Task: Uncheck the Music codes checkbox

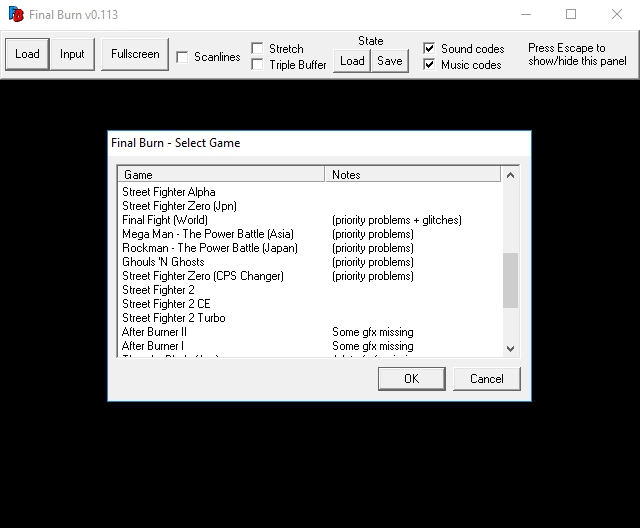Action: [429, 64]
